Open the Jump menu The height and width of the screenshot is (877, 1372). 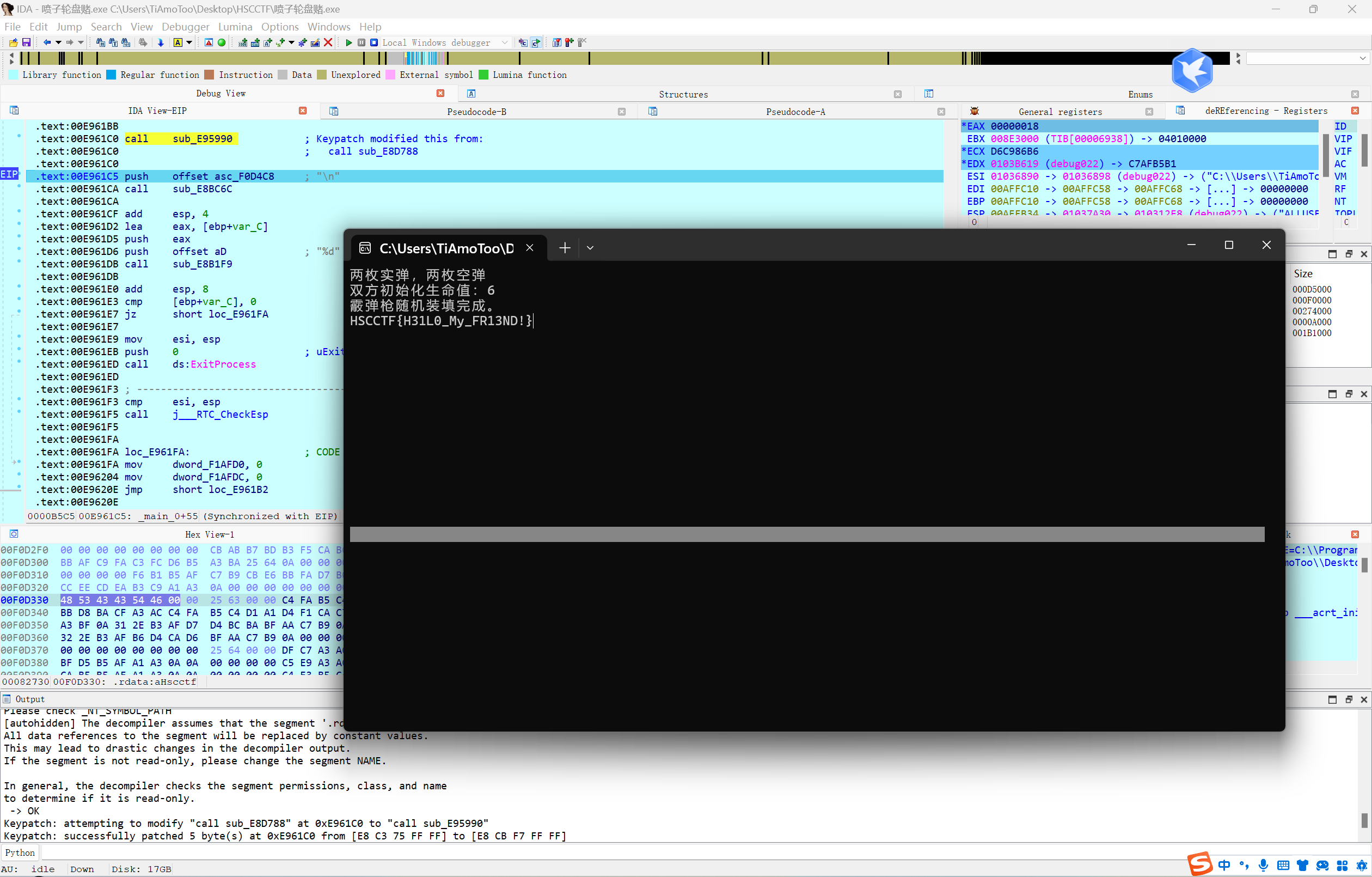click(x=69, y=27)
